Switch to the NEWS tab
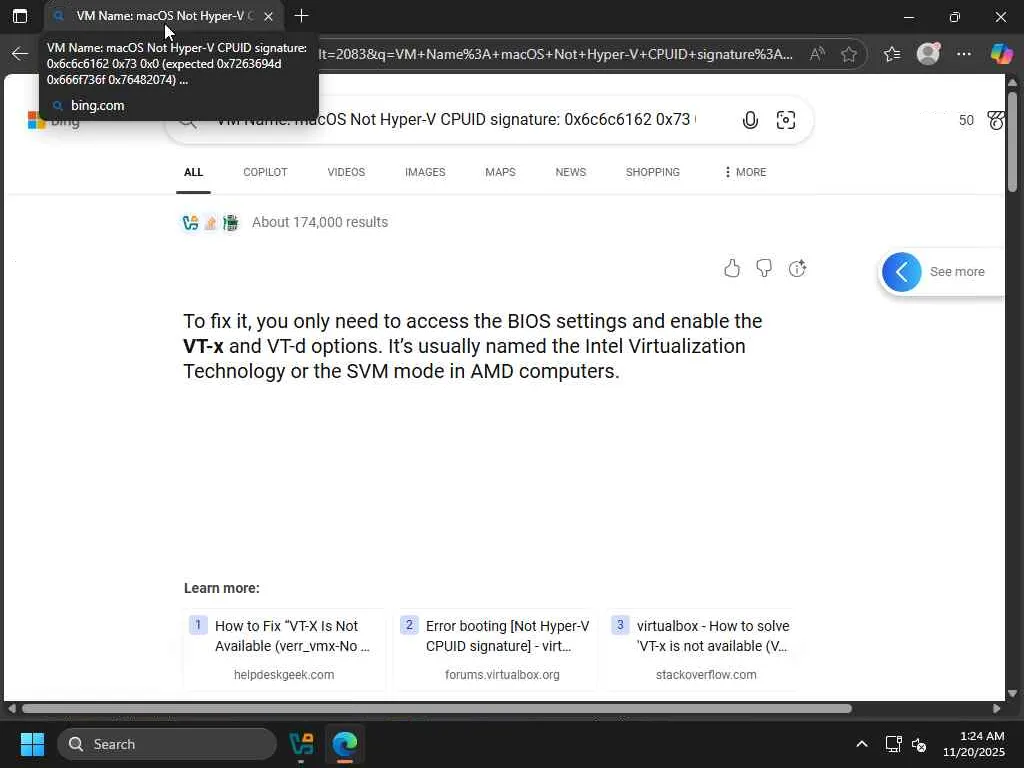 click(571, 172)
